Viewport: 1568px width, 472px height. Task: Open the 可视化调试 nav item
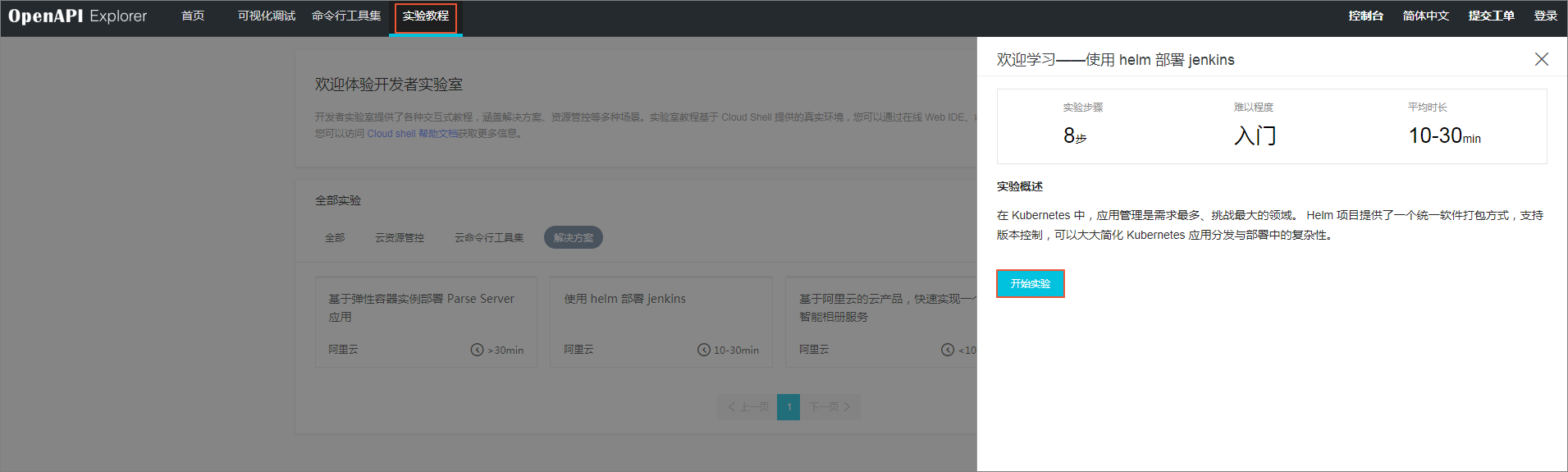(267, 16)
